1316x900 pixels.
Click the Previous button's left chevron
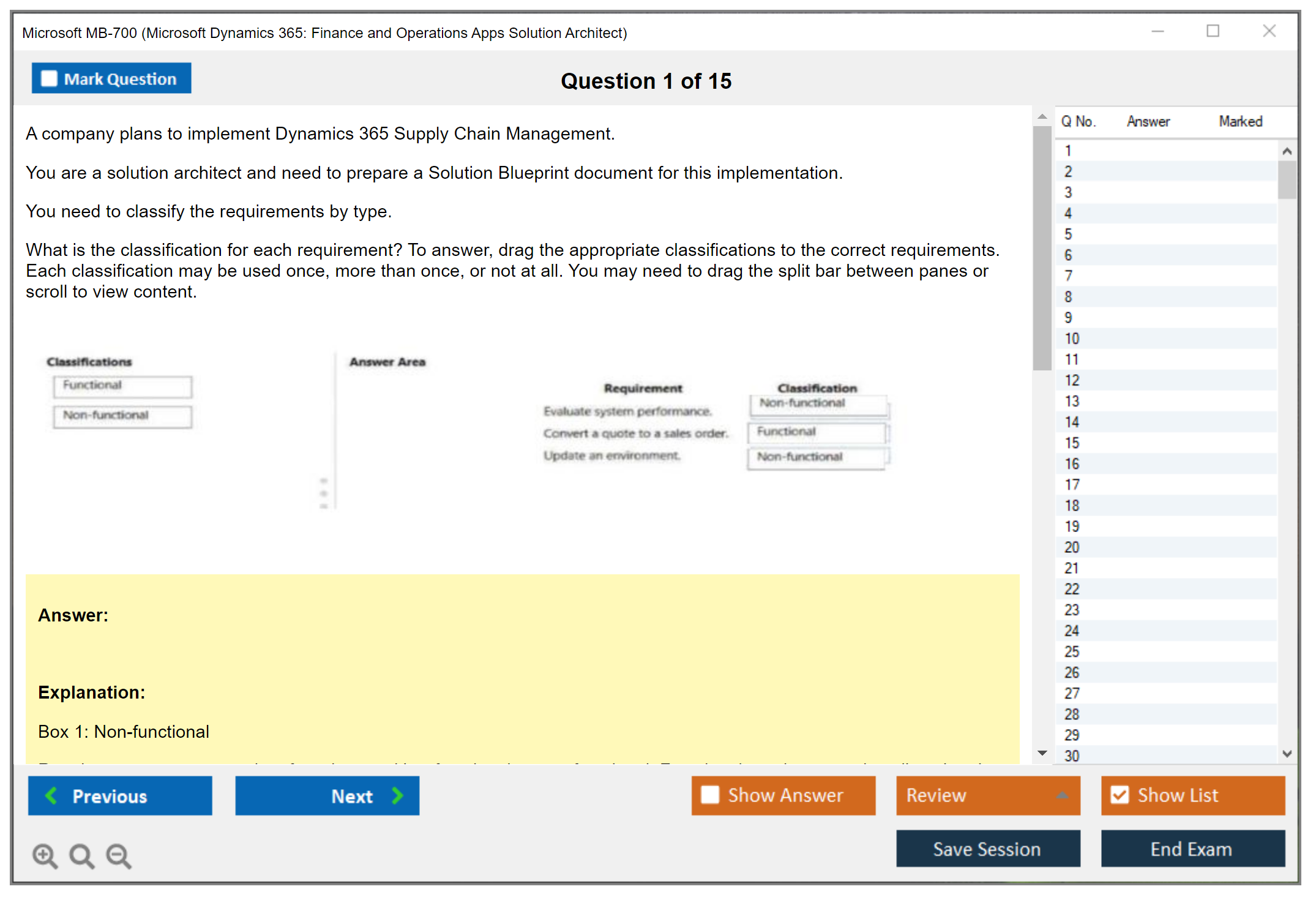(52, 796)
